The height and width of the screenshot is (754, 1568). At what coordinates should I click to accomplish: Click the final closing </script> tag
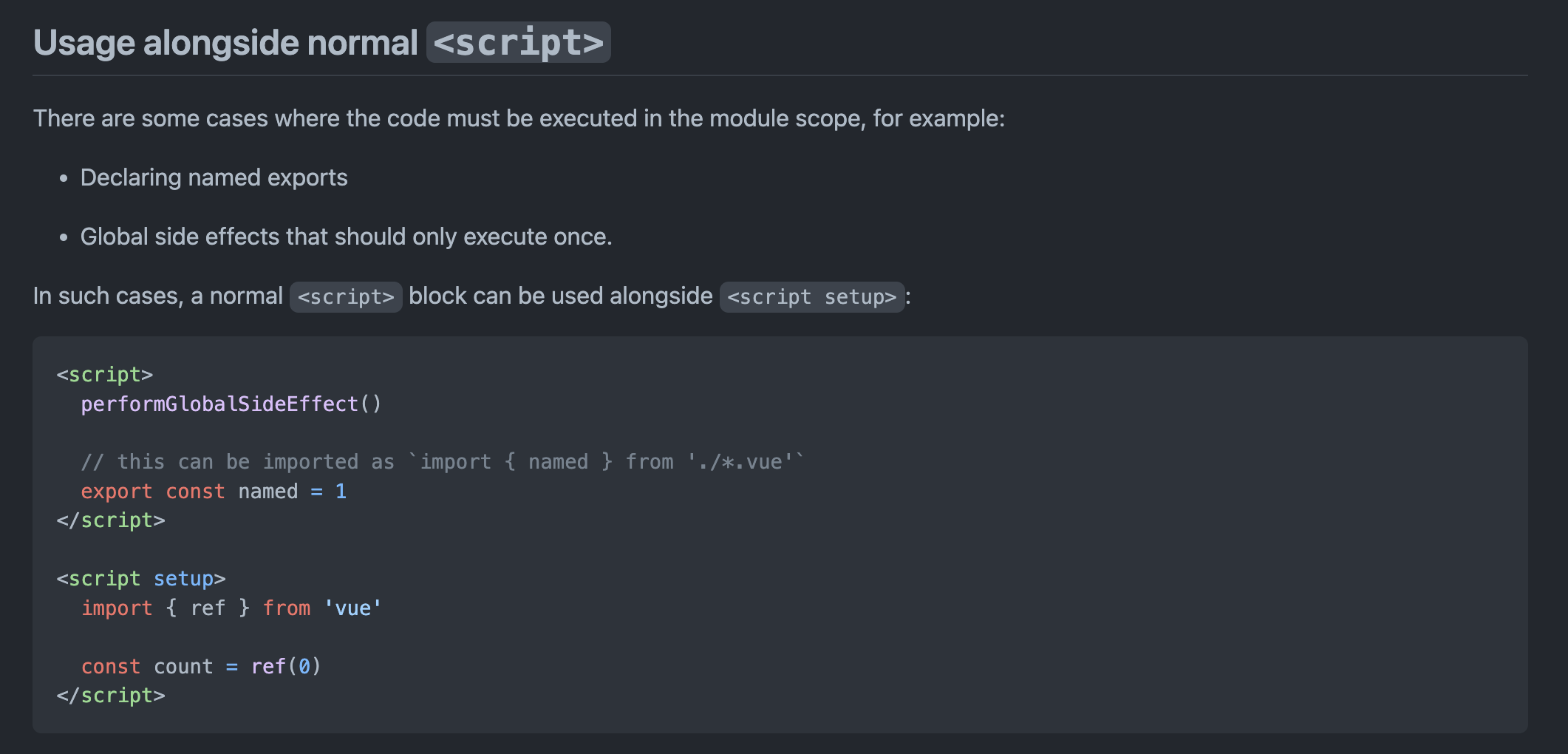click(111, 696)
